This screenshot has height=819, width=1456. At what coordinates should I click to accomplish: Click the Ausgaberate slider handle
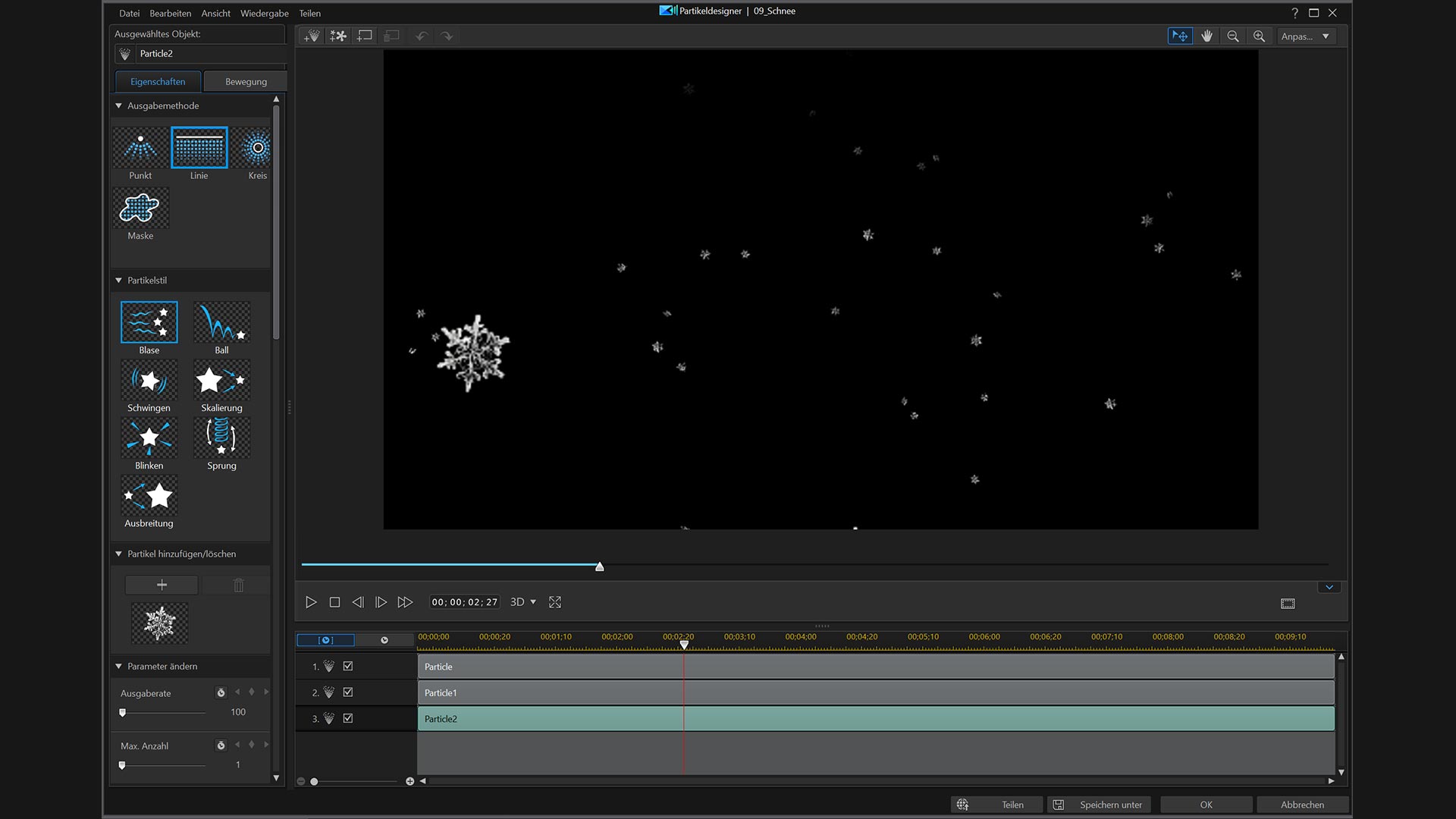tap(123, 713)
